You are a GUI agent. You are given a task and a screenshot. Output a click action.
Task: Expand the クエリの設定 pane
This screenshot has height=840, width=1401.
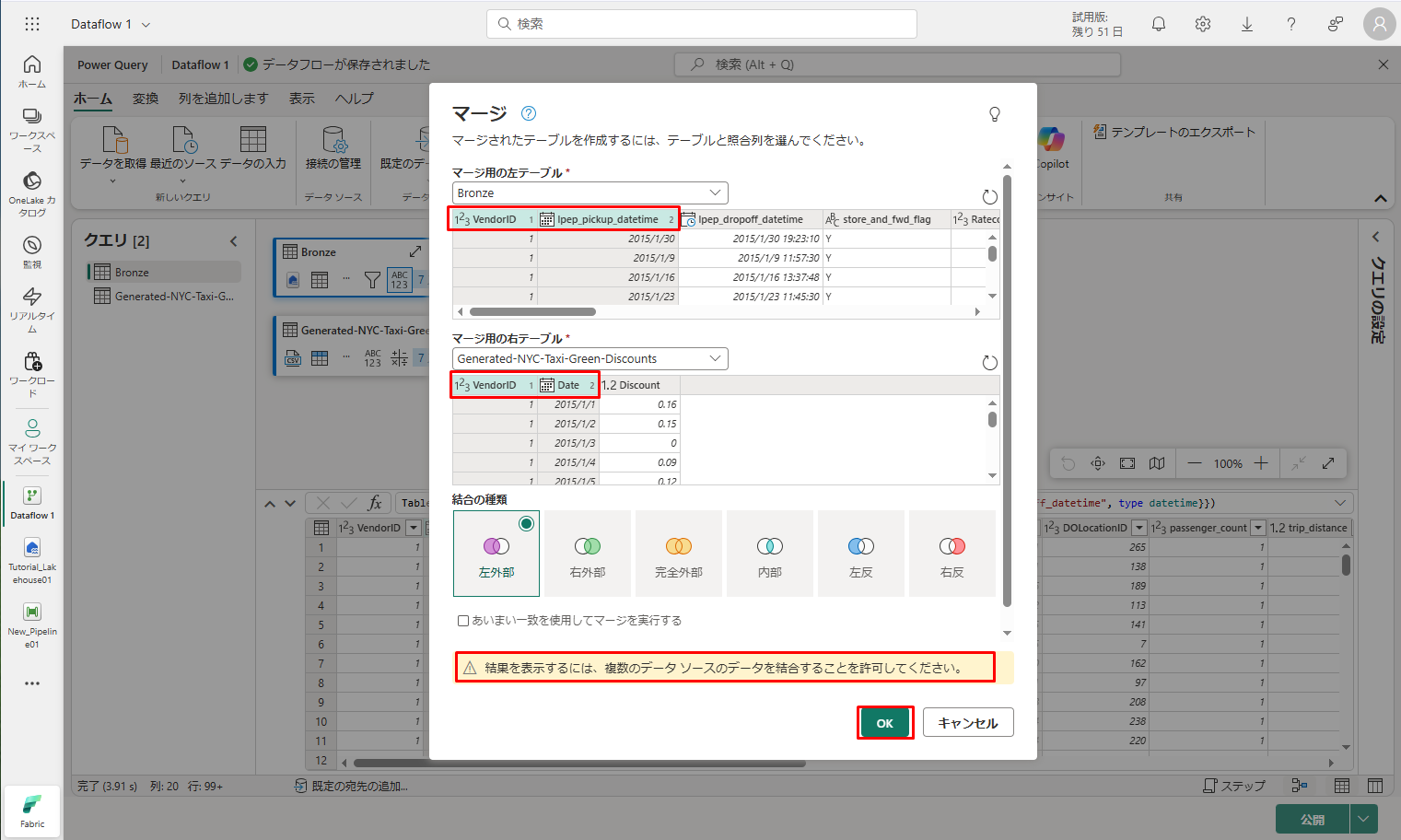[x=1376, y=237]
